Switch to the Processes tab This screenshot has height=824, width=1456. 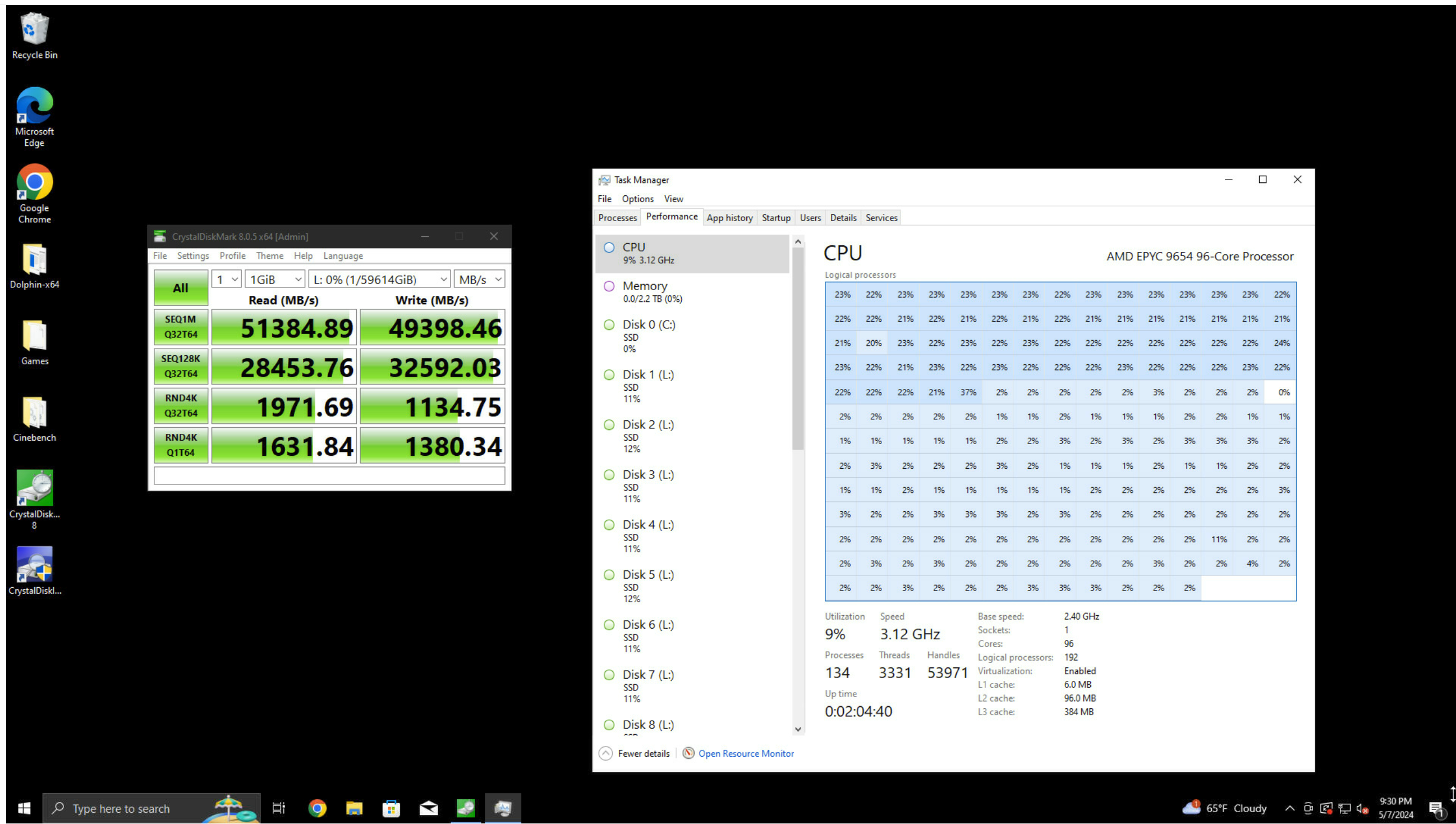coord(618,217)
